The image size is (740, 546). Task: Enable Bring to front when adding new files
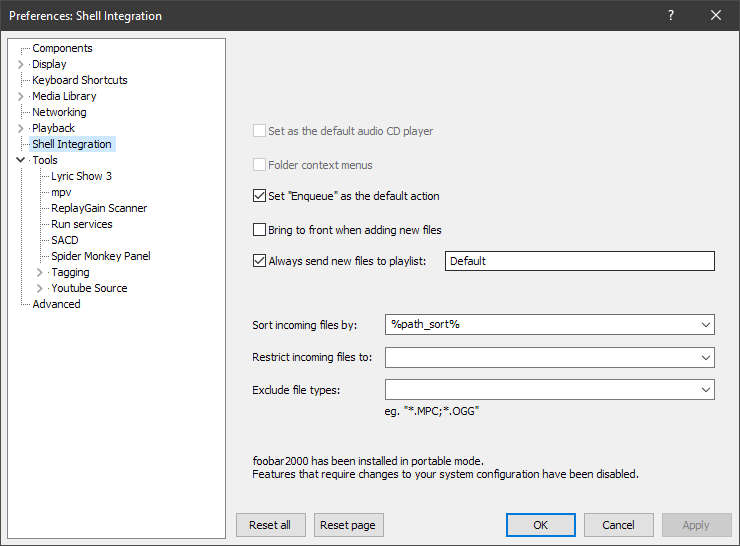pos(260,230)
